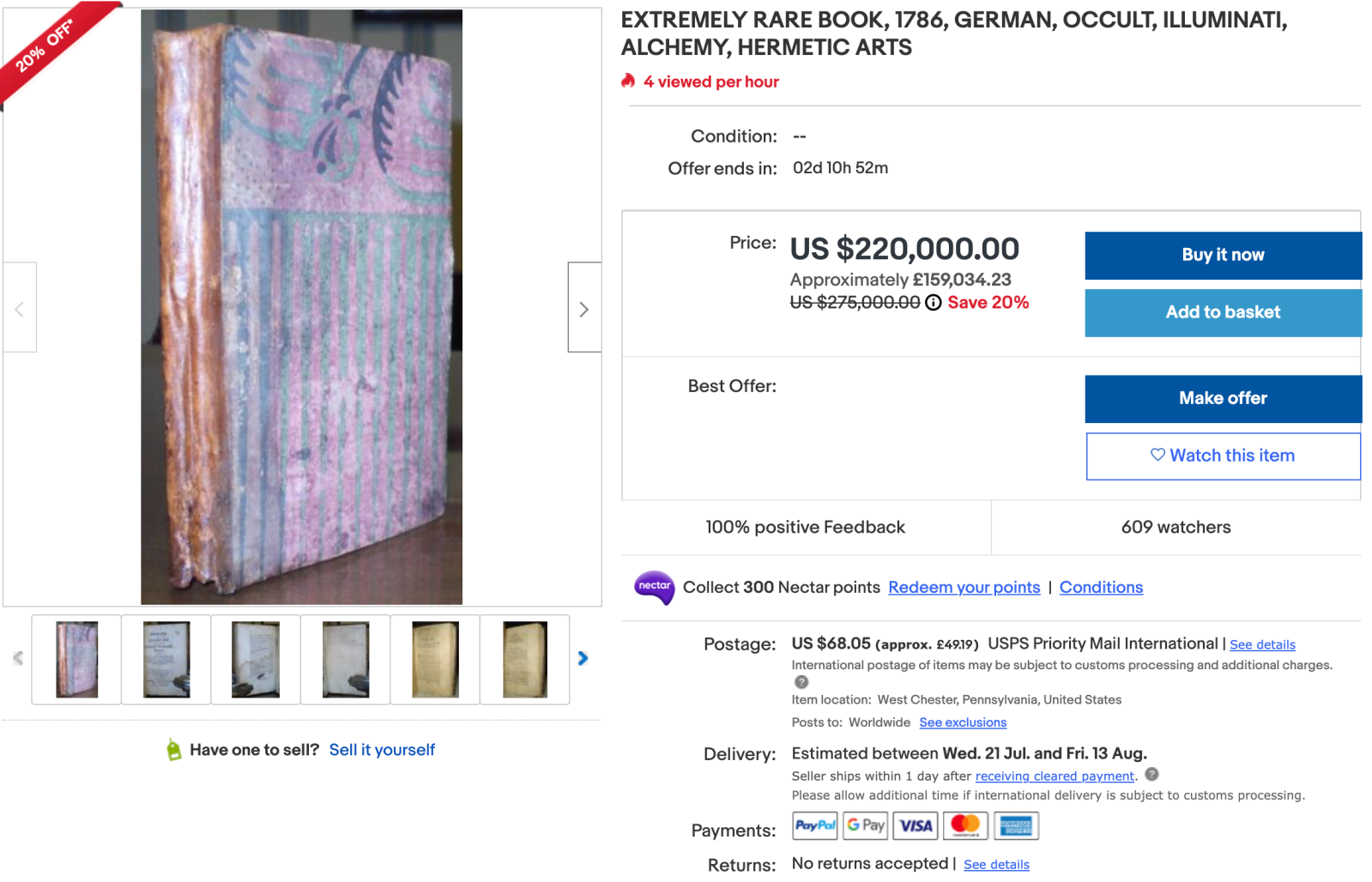Toggle Watch this item
1372x882 pixels.
(1223, 456)
